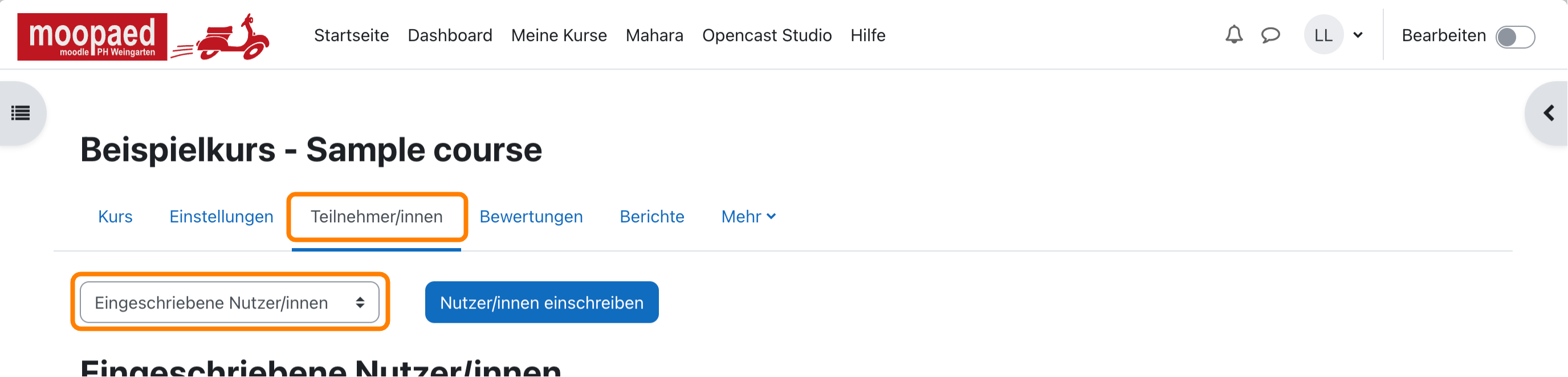Click the LL user avatar
Image resolution: width=1568 pixels, height=377 pixels.
1323,35
